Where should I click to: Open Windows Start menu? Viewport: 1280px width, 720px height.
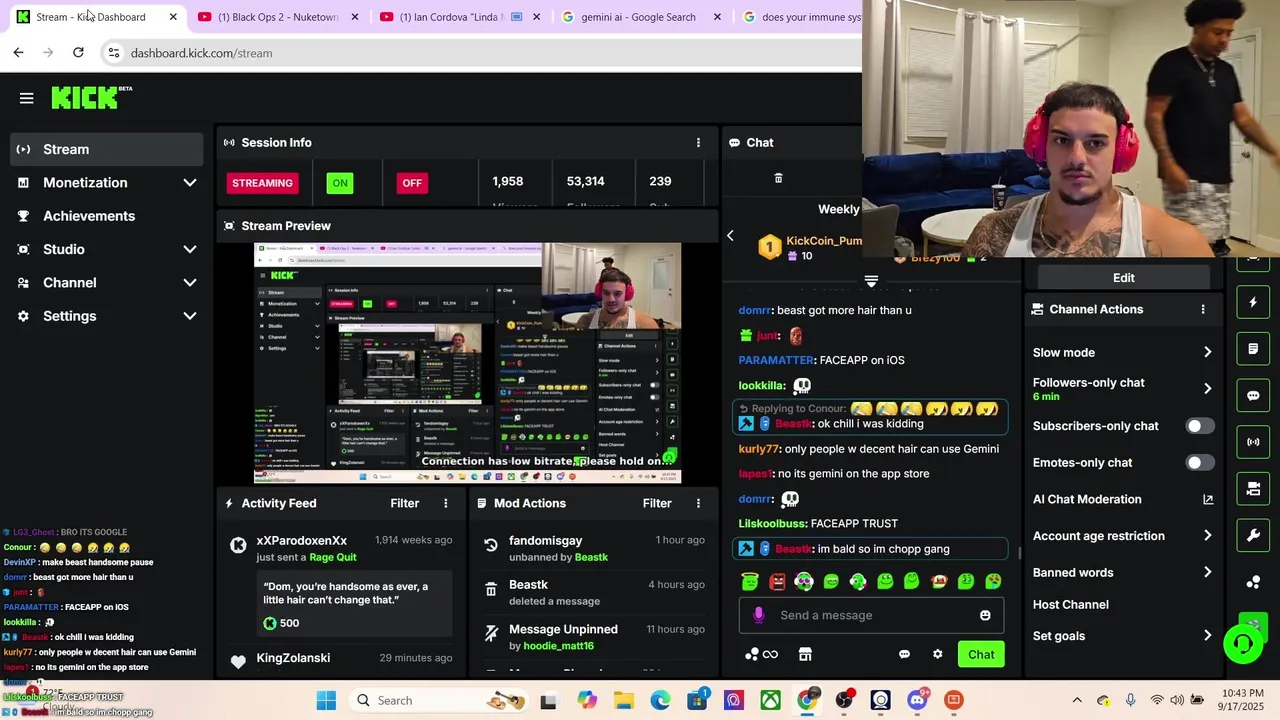tap(326, 700)
